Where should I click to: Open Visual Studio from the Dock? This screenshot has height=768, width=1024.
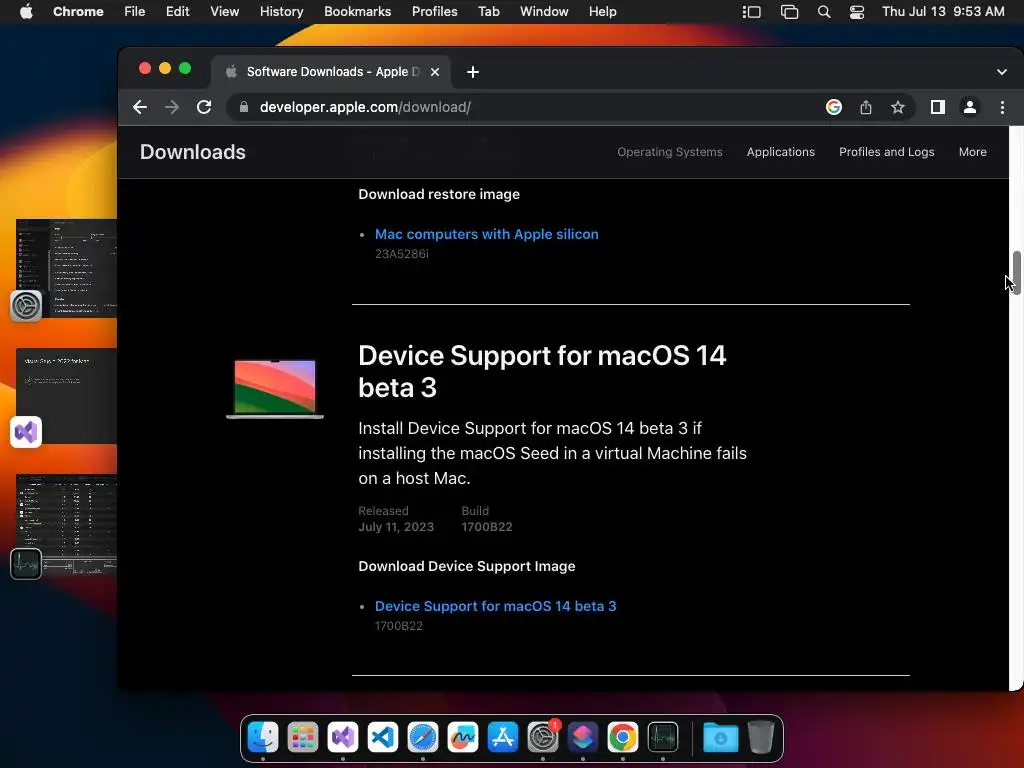click(343, 737)
